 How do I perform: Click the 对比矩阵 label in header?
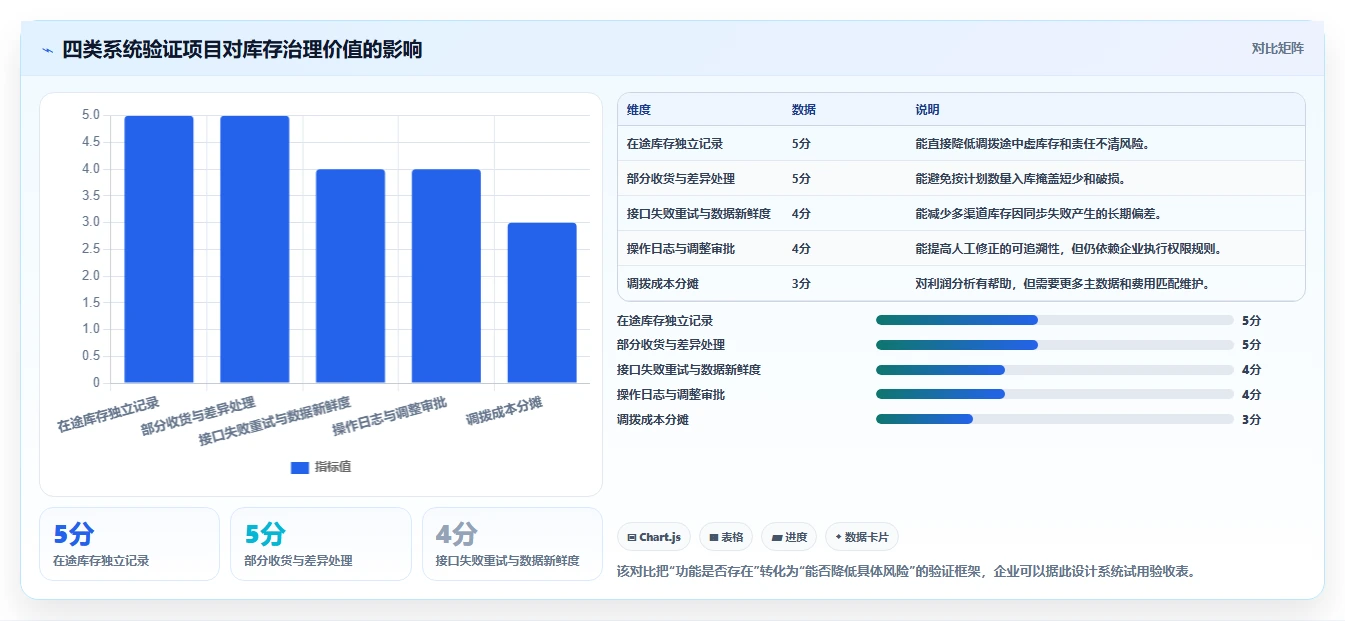click(1277, 48)
